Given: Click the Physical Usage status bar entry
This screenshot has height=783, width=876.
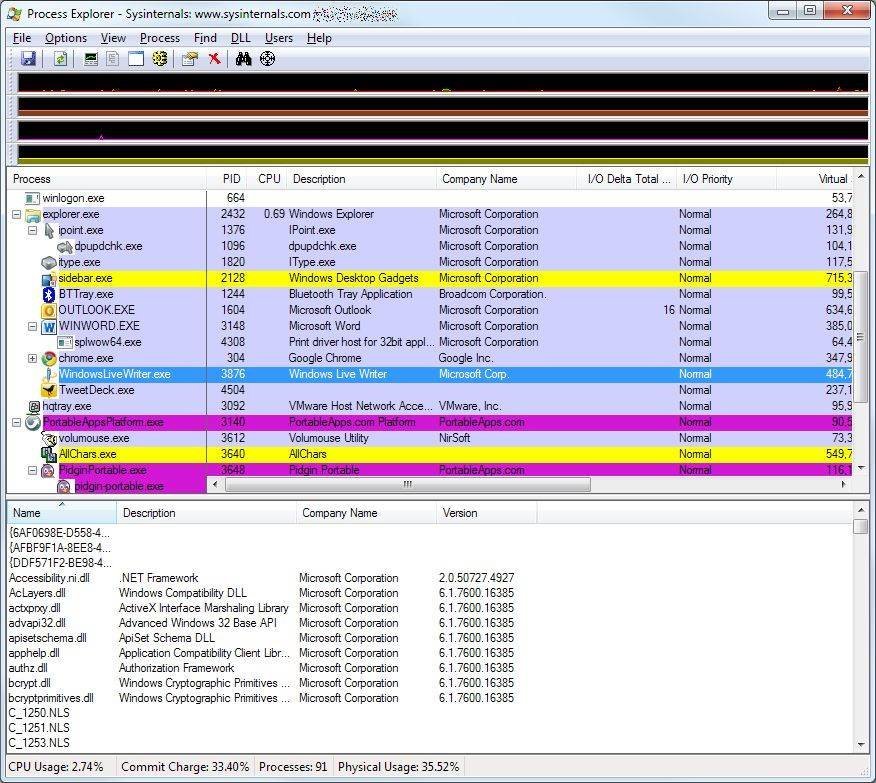Looking at the screenshot, I should 398,767.
